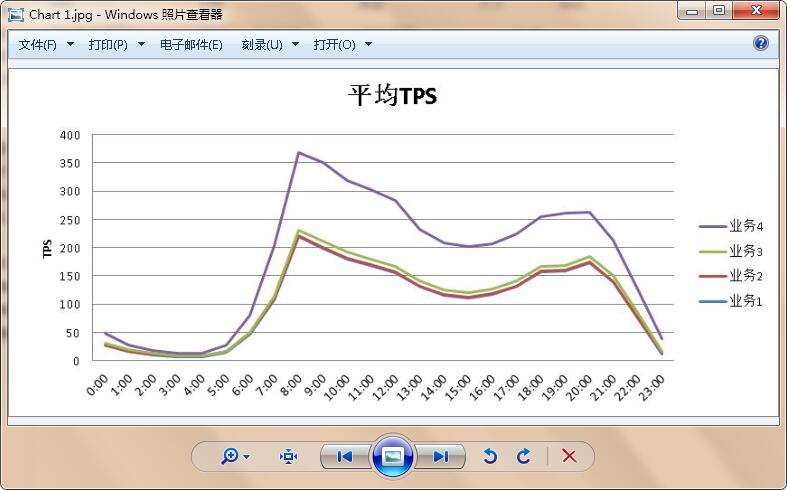Click the 100 y-axis label

tap(70, 304)
